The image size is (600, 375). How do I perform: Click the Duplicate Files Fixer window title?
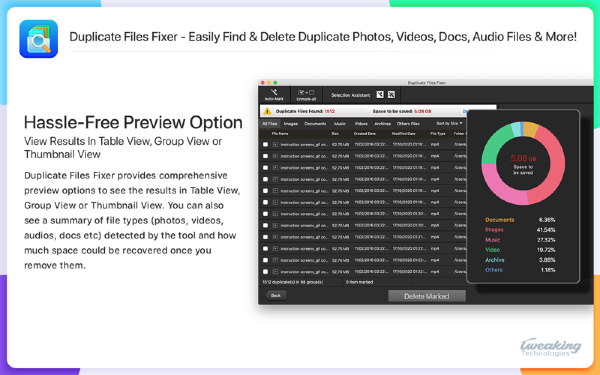tap(426, 83)
